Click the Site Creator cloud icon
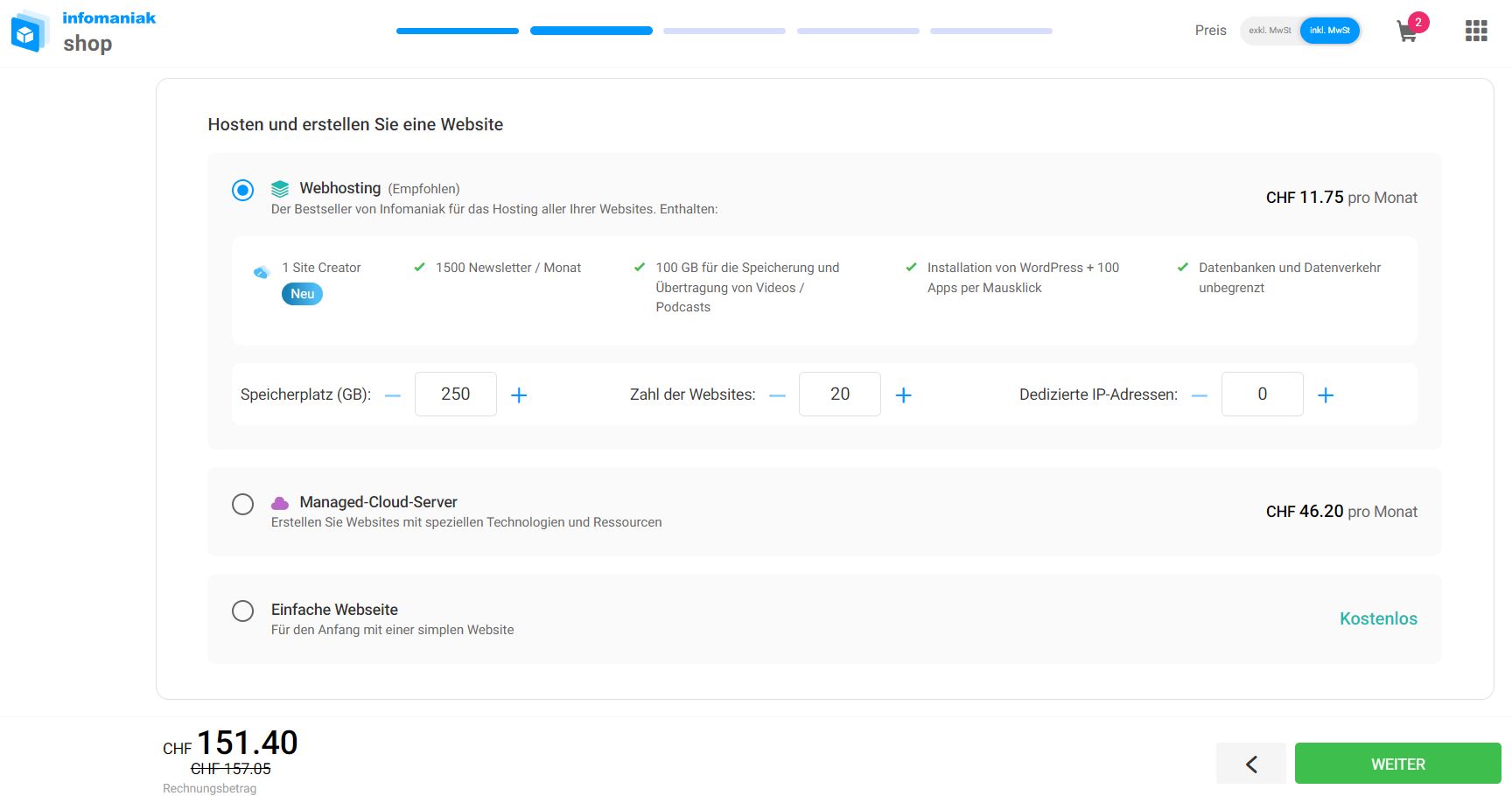The height and width of the screenshot is (796, 1512). point(261,272)
